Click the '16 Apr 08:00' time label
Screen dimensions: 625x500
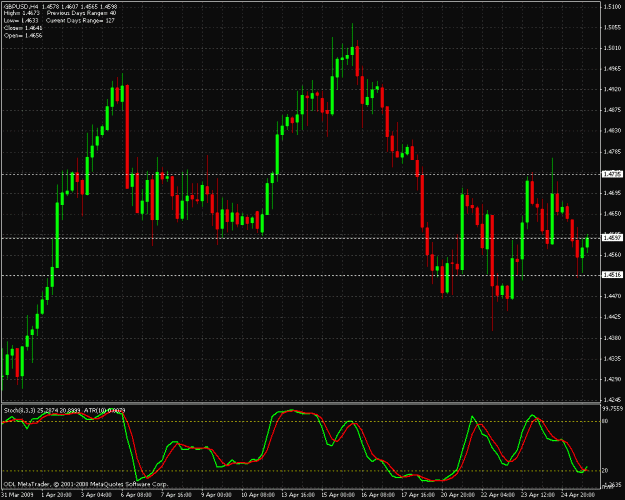(378, 495)
